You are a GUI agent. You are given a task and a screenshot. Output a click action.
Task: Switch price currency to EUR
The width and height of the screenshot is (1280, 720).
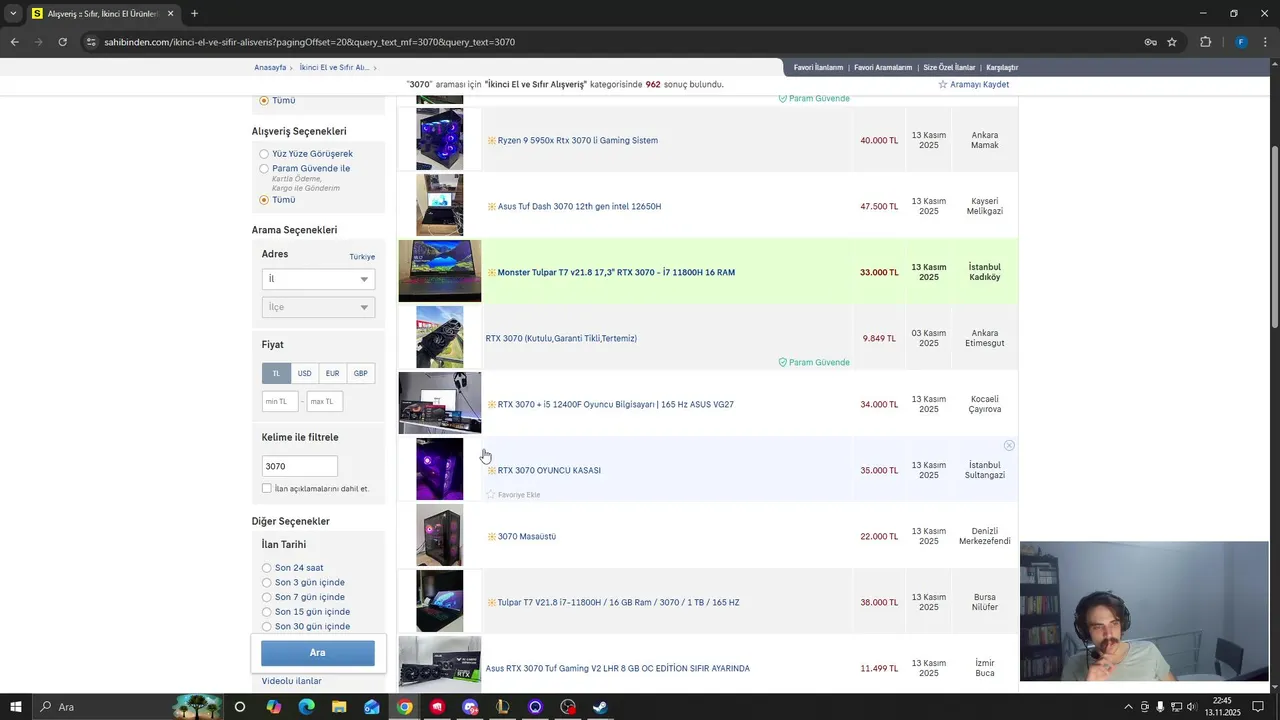pos(332,373)
